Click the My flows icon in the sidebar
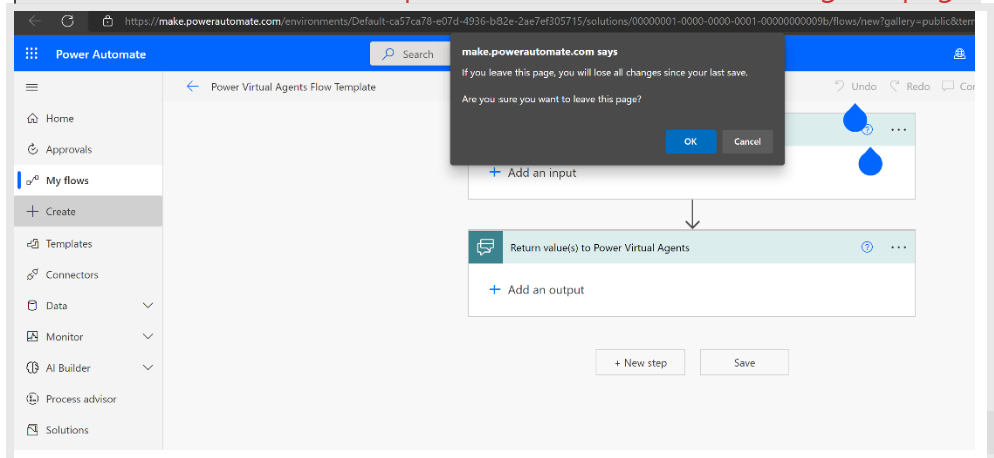This screenshot has width=994, height=458. click(32, 181)
